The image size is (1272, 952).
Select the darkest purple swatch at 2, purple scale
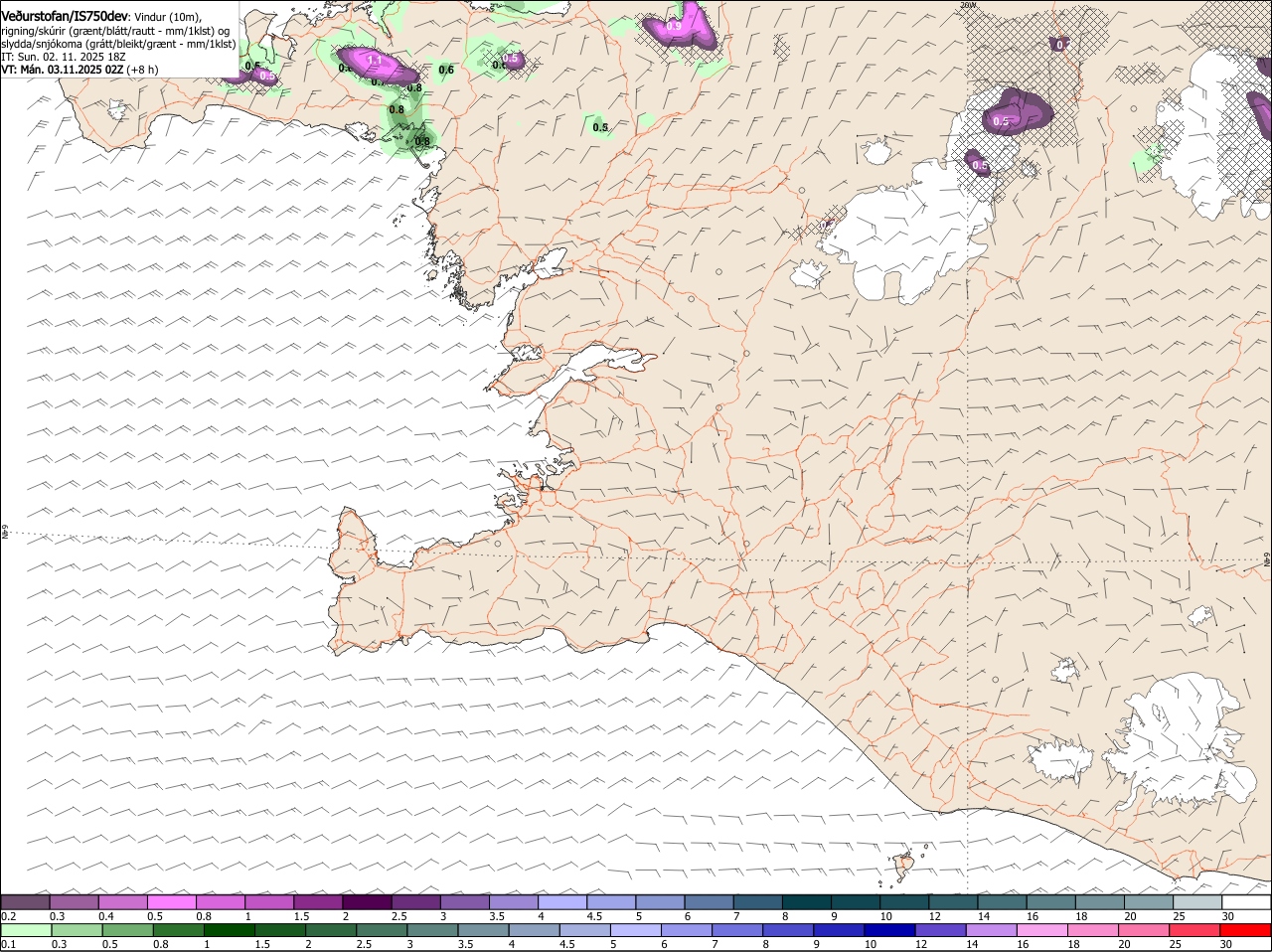tap(366, 901)
